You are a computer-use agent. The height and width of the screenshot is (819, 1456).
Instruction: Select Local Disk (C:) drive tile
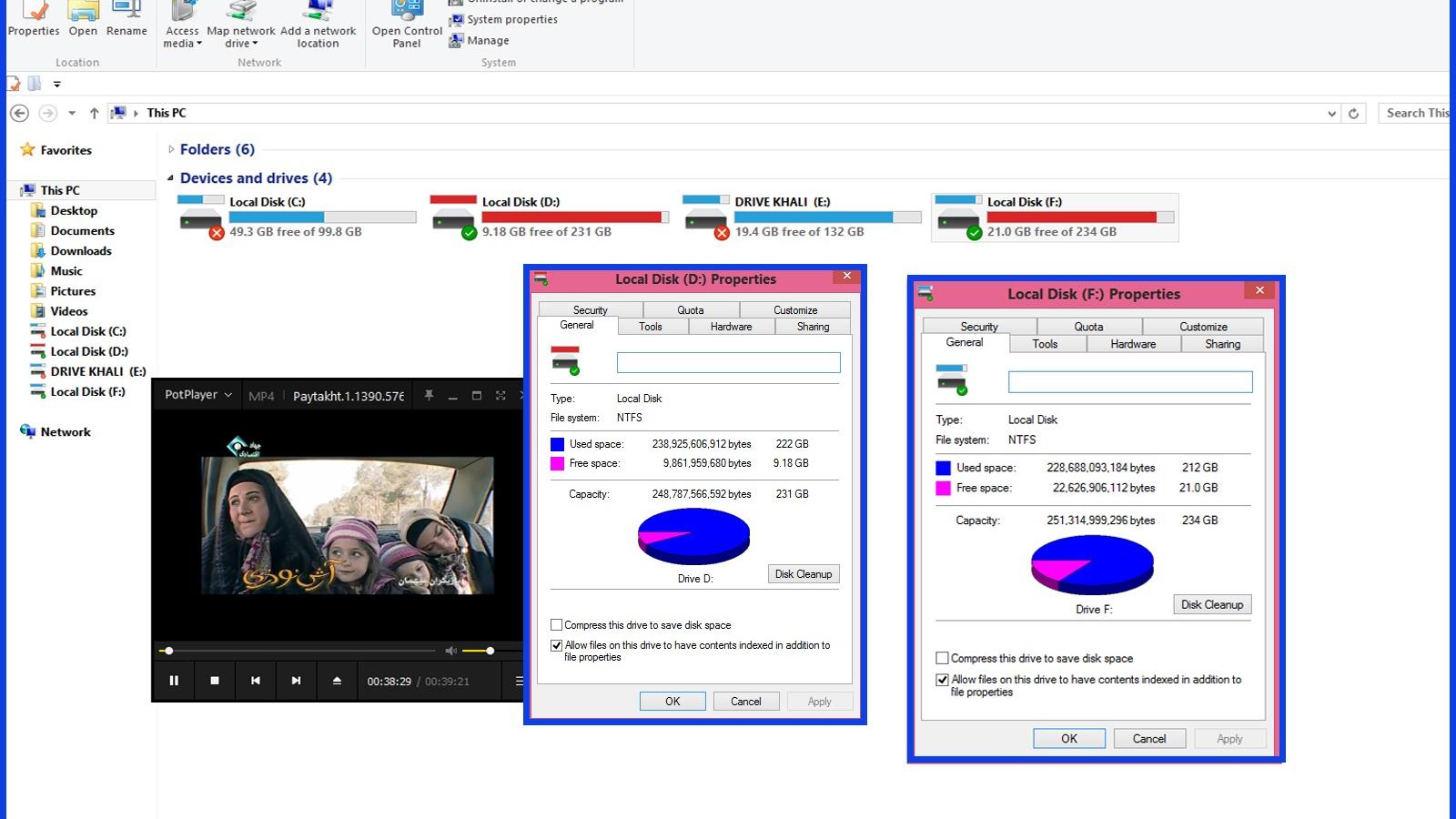click(x=297, y=217)
